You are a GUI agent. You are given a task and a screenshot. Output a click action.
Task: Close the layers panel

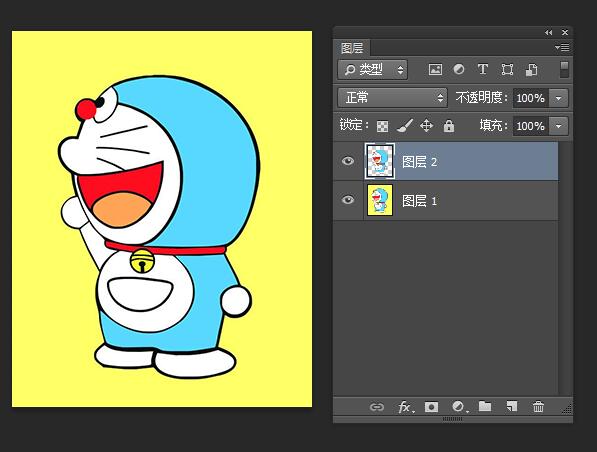(x=565, y=33)
